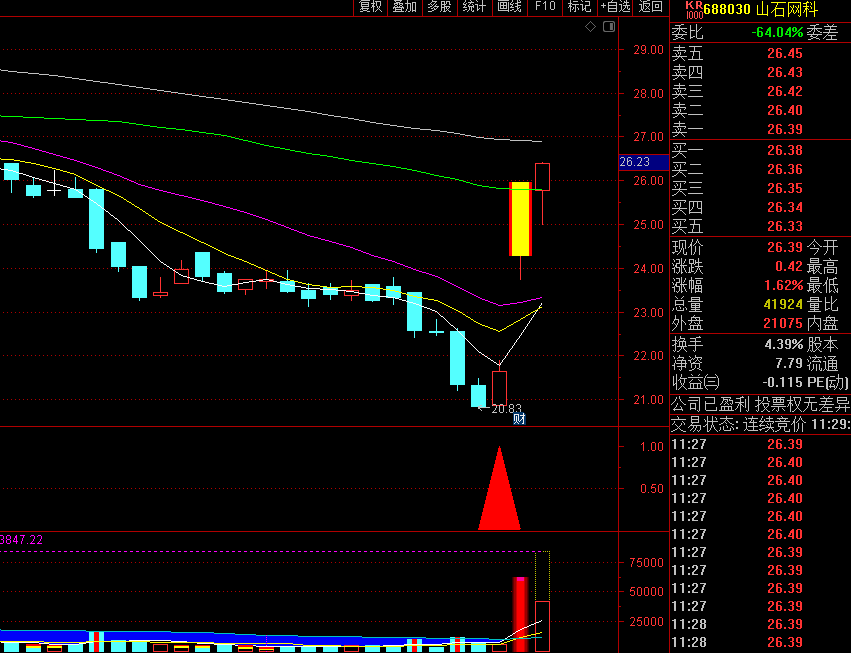Image resolution: width=851 pixels, height=653 pixels.
Task: Click the 标记 mark button
Action: 579,7
